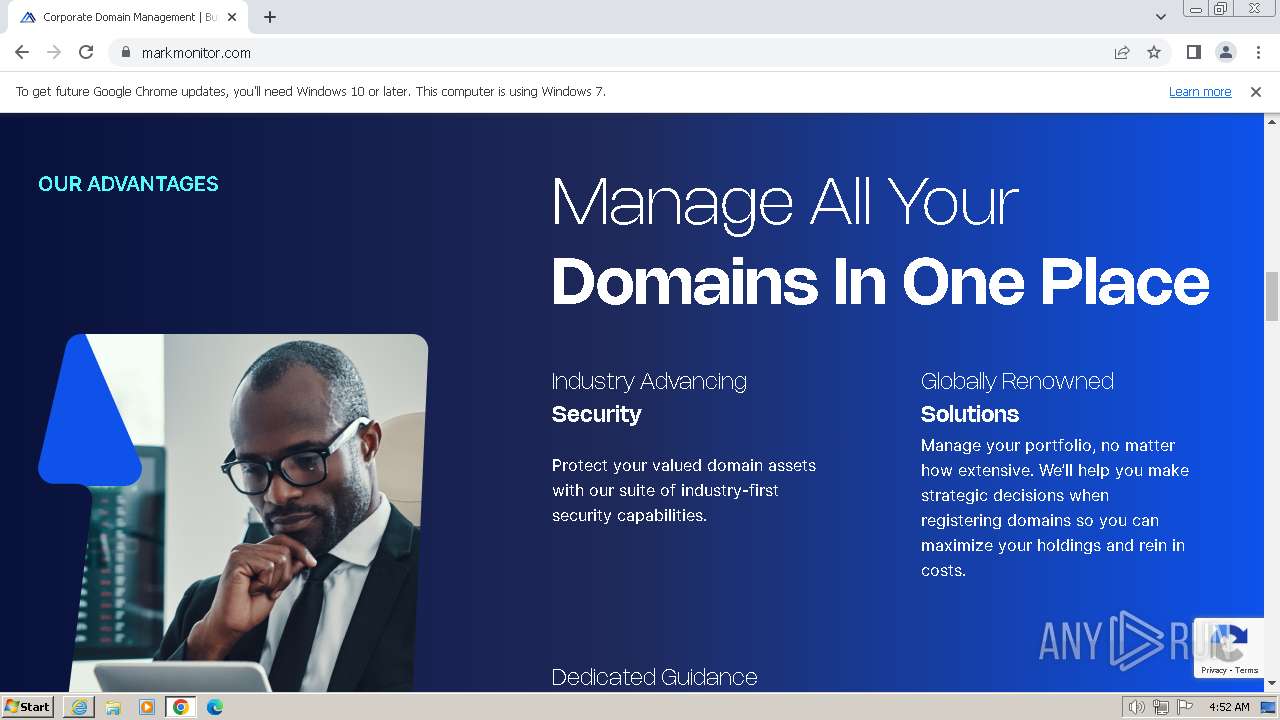Launch Microsoft Edge from taskbar

pyautogui.click(x=215, y=707)
